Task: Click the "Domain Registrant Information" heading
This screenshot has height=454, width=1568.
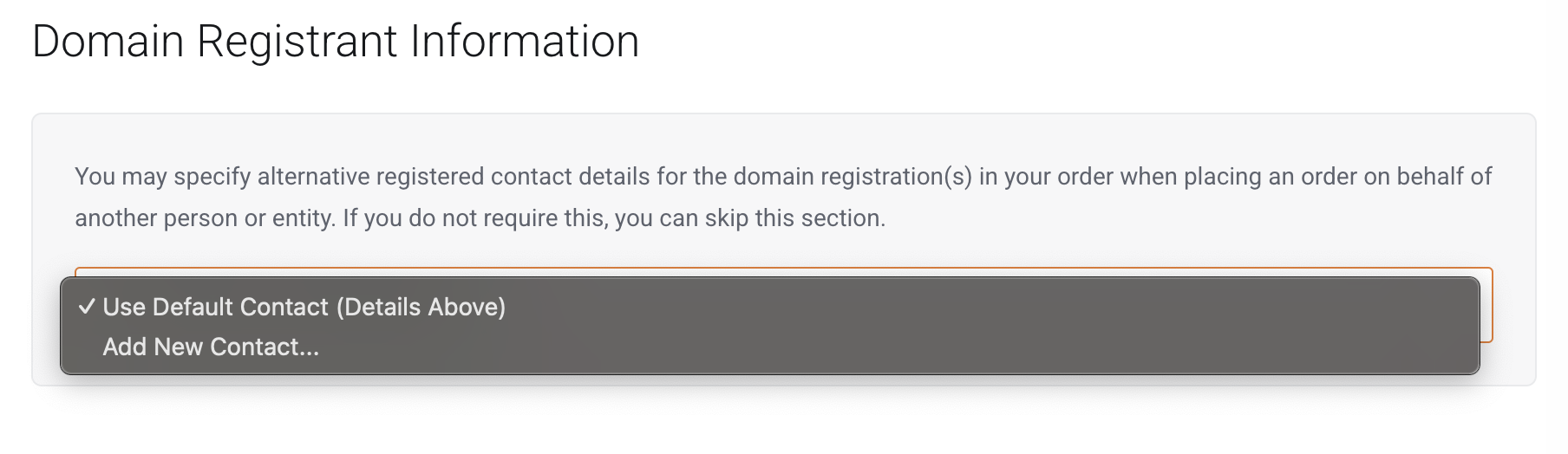Action: 336,42
